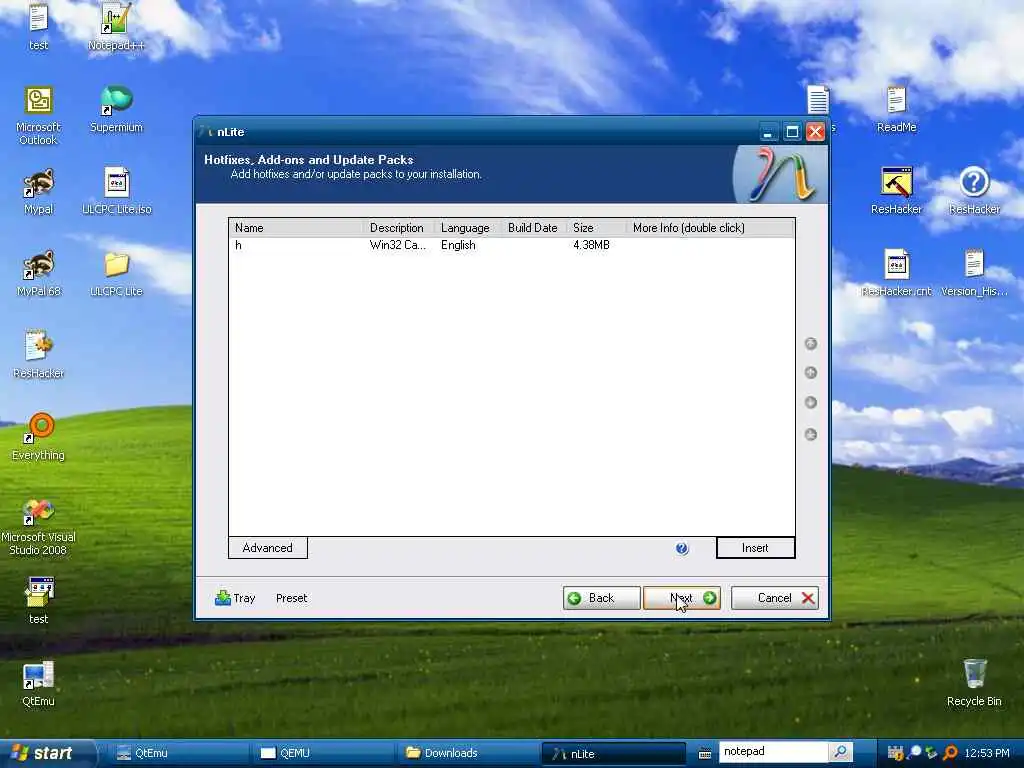Sort by the Language column header

(468, 228)
